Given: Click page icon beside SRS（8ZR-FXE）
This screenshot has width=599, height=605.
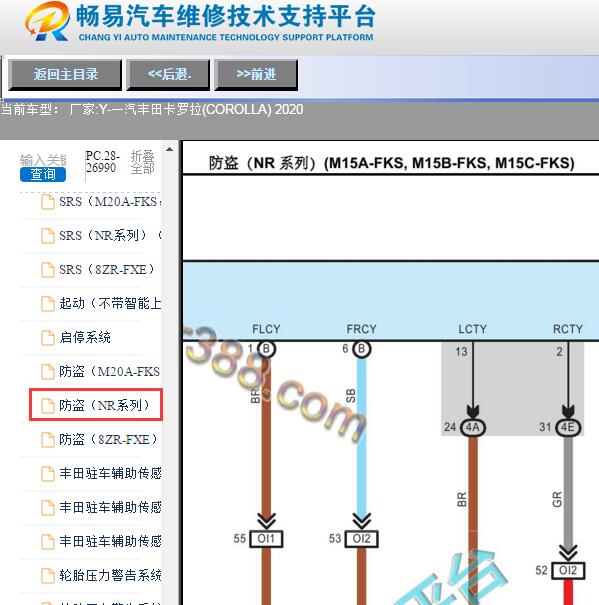Looking at the screenshot, I should [x=47, y=270].
